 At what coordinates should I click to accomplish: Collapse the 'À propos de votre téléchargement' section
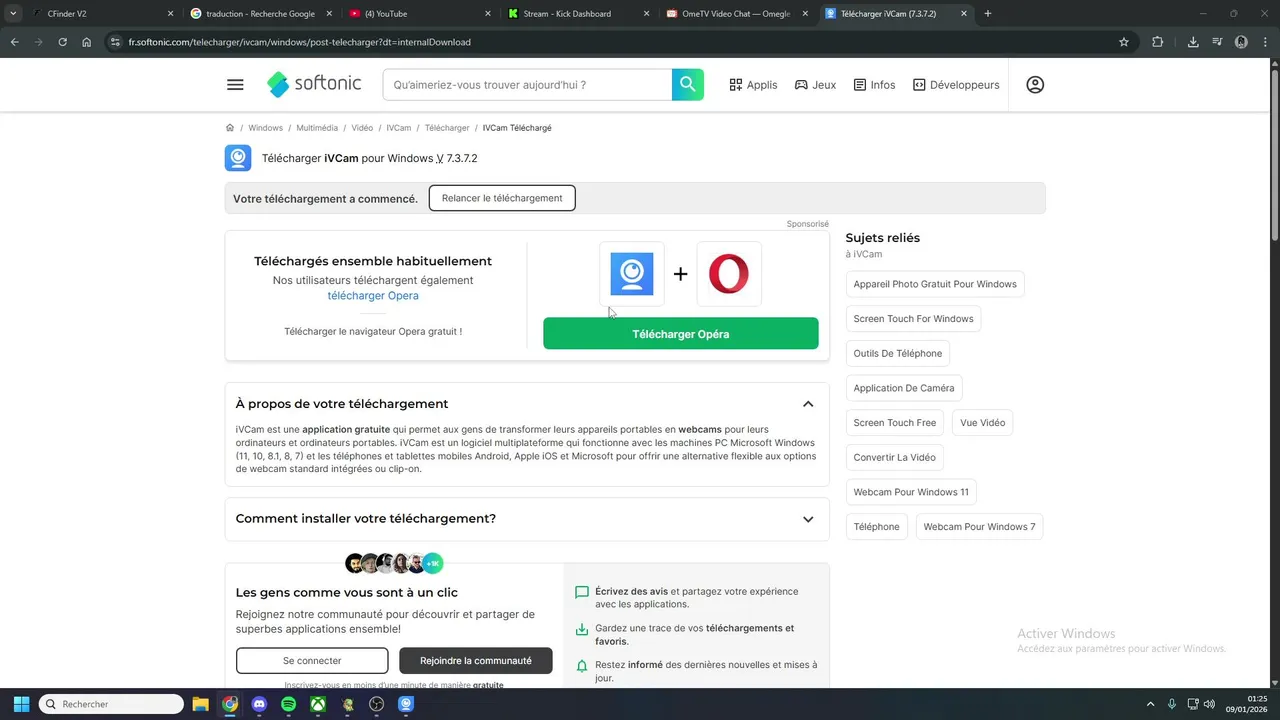808,404
